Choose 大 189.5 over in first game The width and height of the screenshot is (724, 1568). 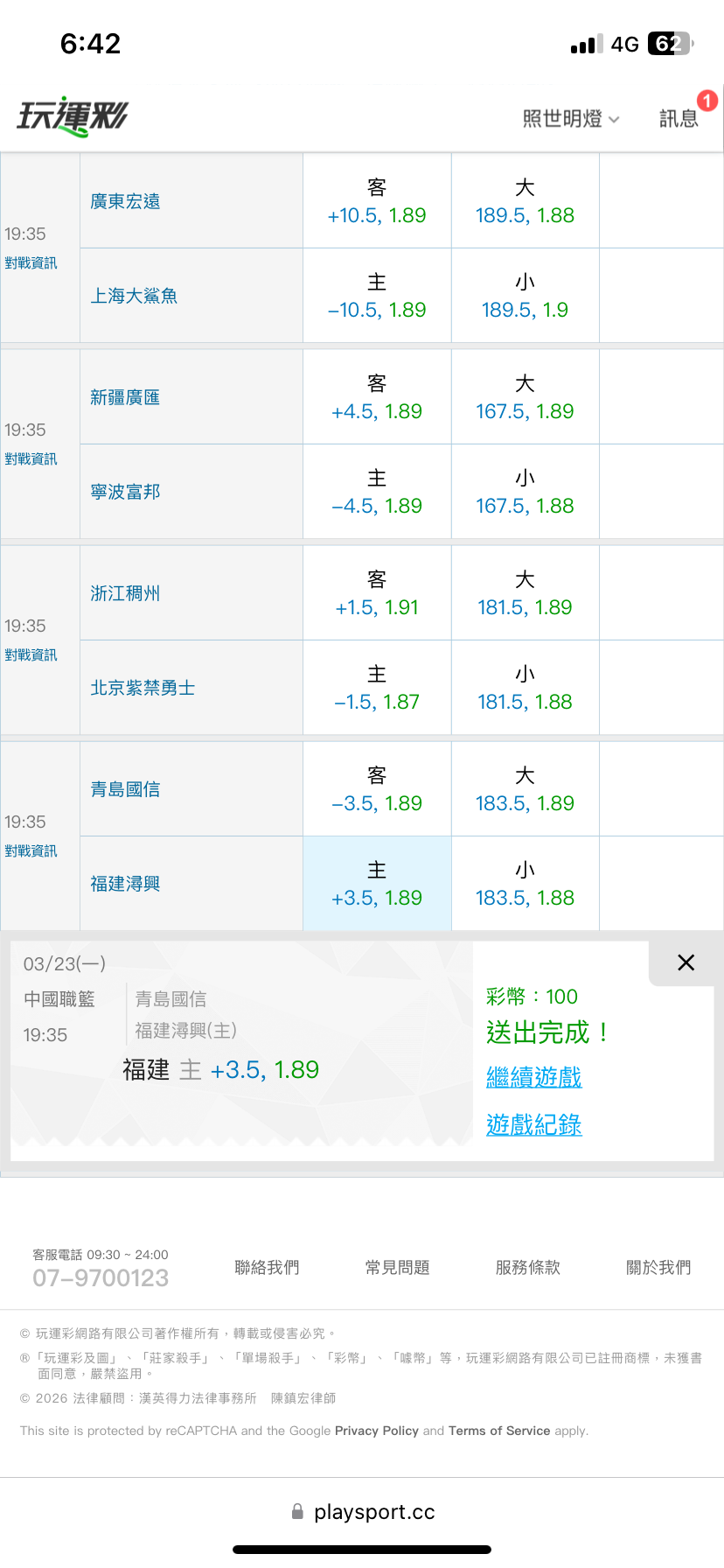click(x=525, y=202)
